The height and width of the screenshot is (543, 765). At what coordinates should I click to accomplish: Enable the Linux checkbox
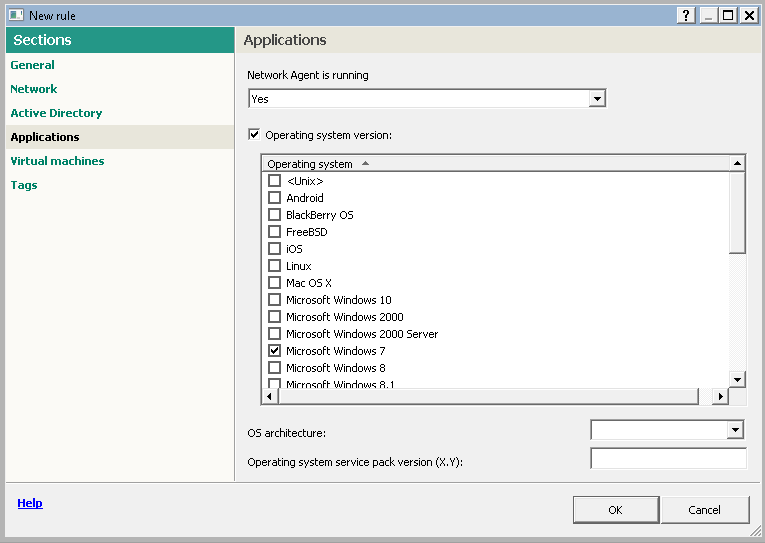pyautogui.click(x=275, y=266)
